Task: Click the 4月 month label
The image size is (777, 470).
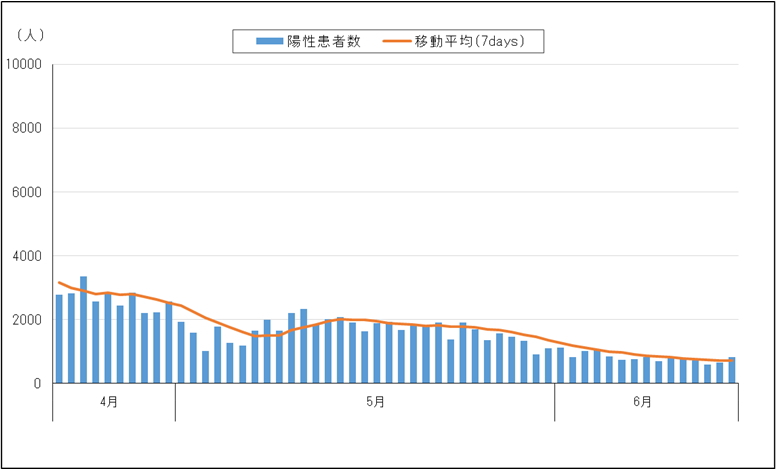Action: 109,402
